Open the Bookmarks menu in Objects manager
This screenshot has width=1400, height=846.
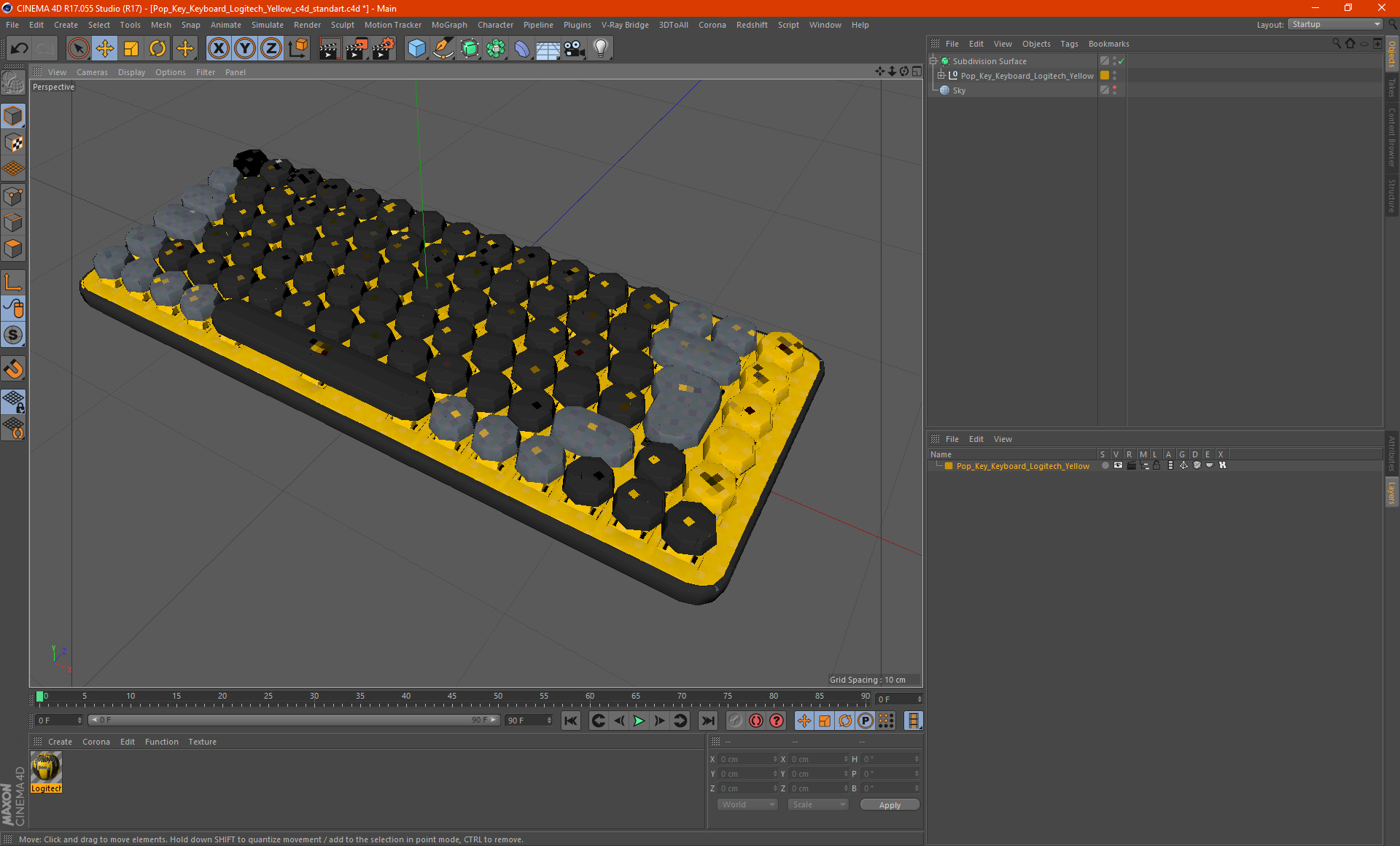point(1108,44)
